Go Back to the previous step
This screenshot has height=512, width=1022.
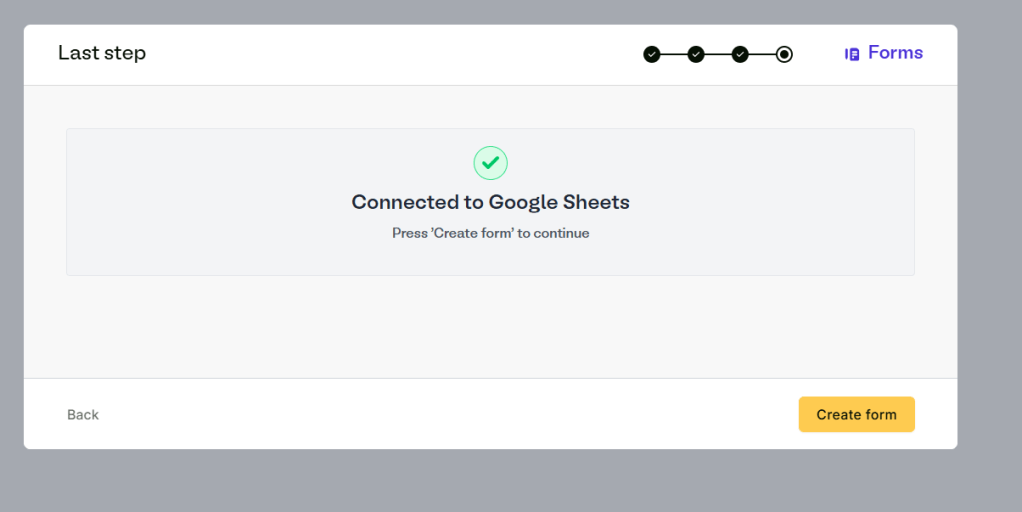pyautogui.click(x=83, y=415)
